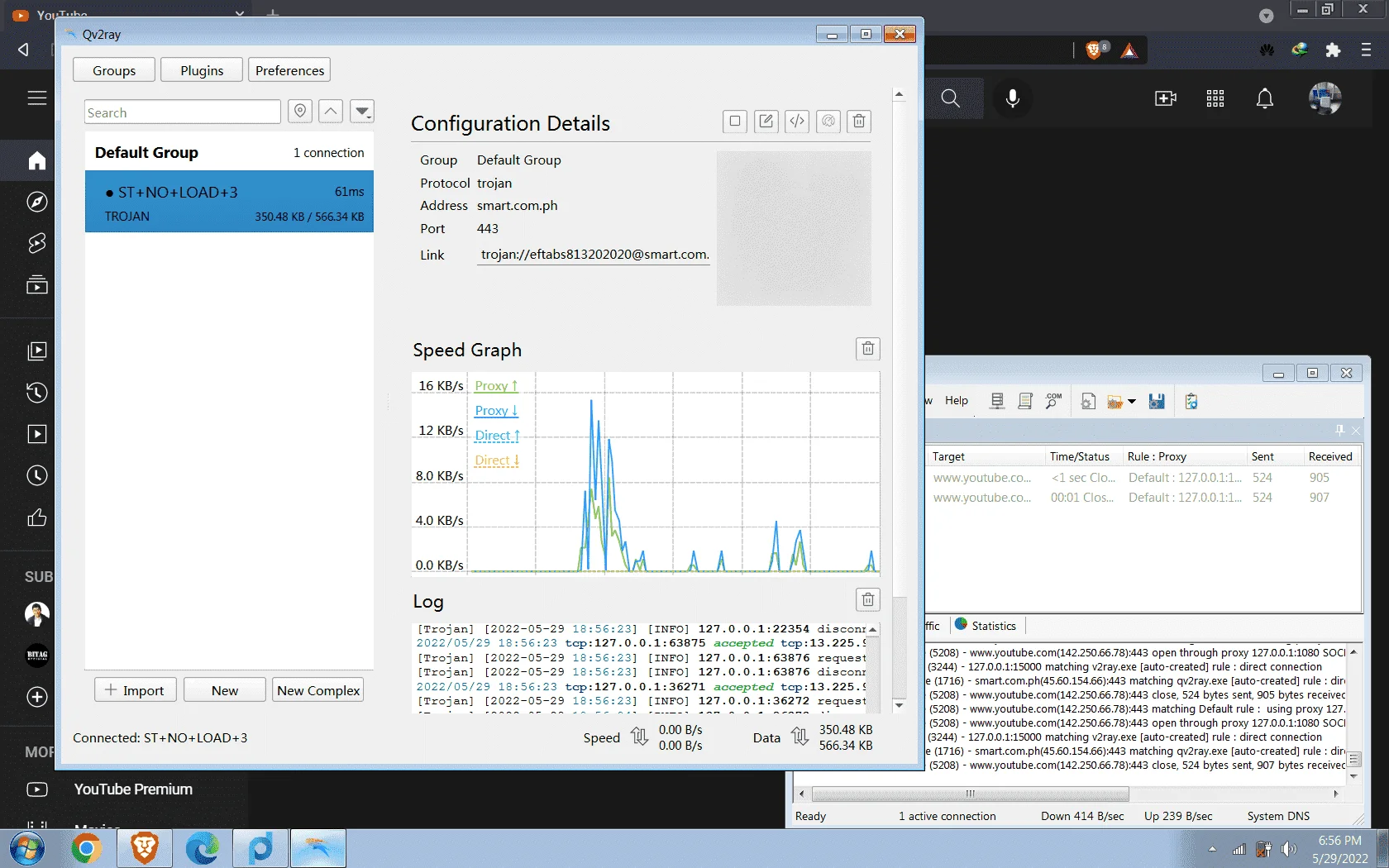Click the Rule : Proxy column header
Image resolution: width=1389 pixels, height=868 pixels.
coord(1183,456)
